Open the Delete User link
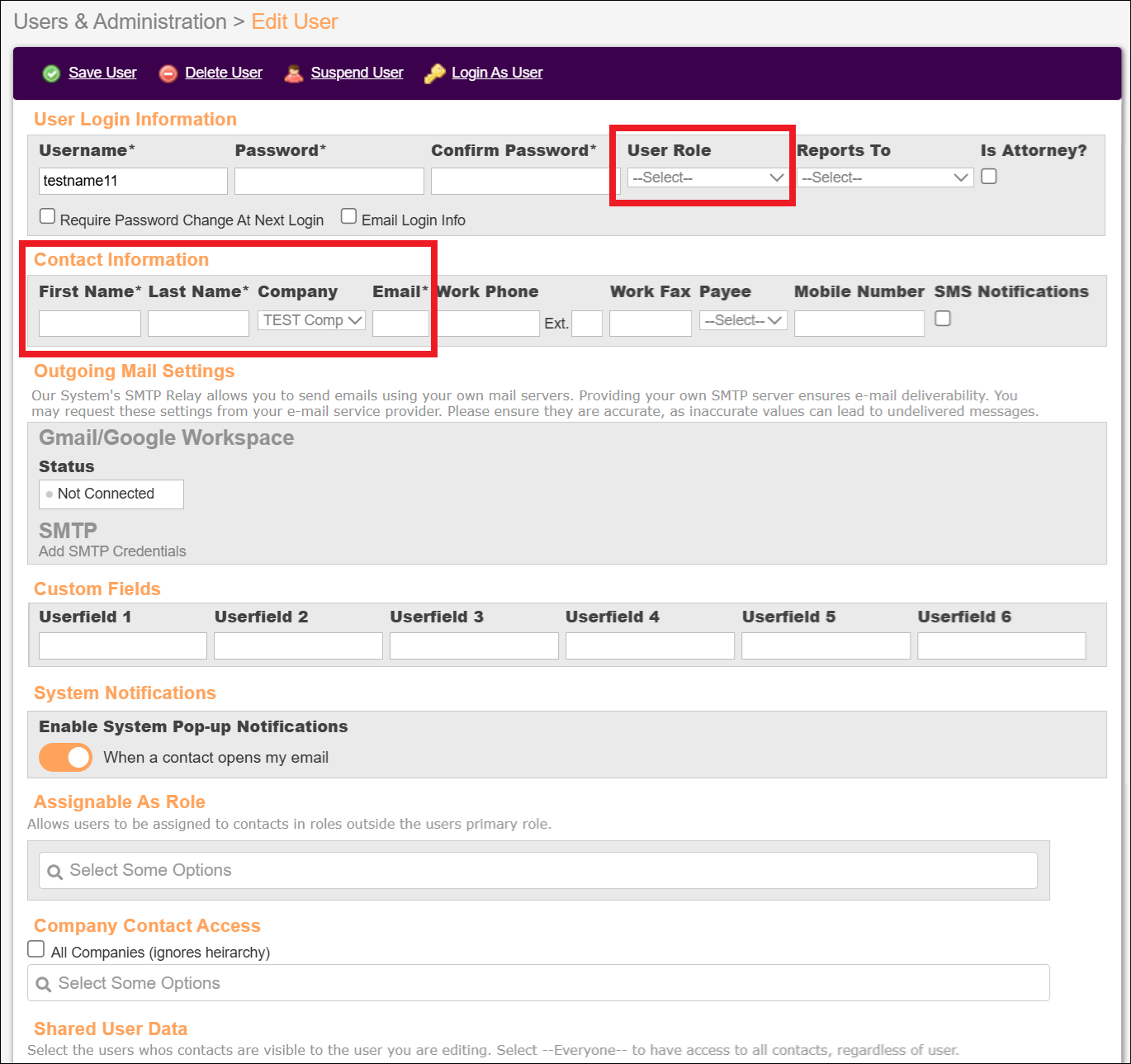This screenshot has height=1064, width=1131. 224,73
